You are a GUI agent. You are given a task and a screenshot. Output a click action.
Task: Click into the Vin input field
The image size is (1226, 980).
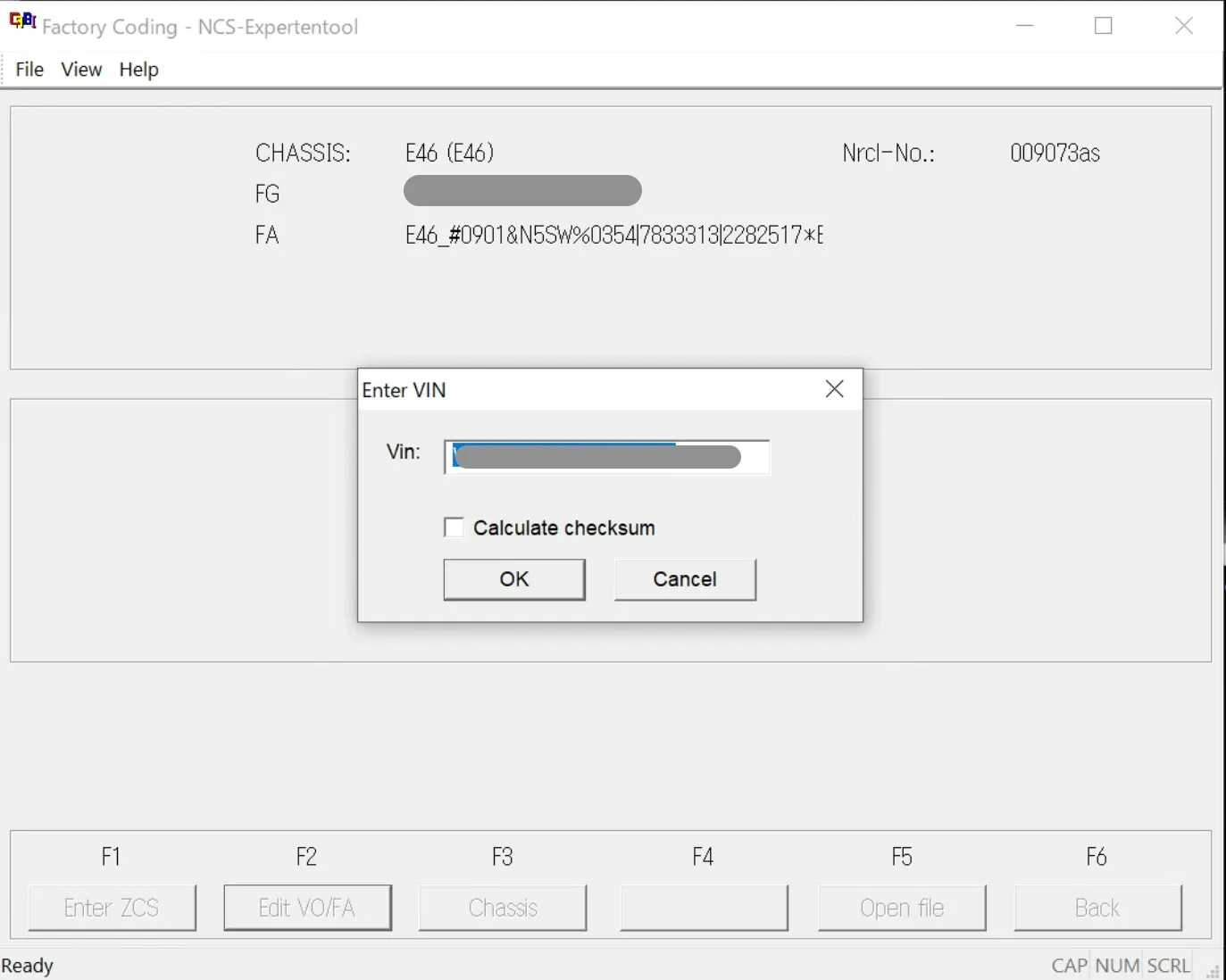[x=607, y=457]
